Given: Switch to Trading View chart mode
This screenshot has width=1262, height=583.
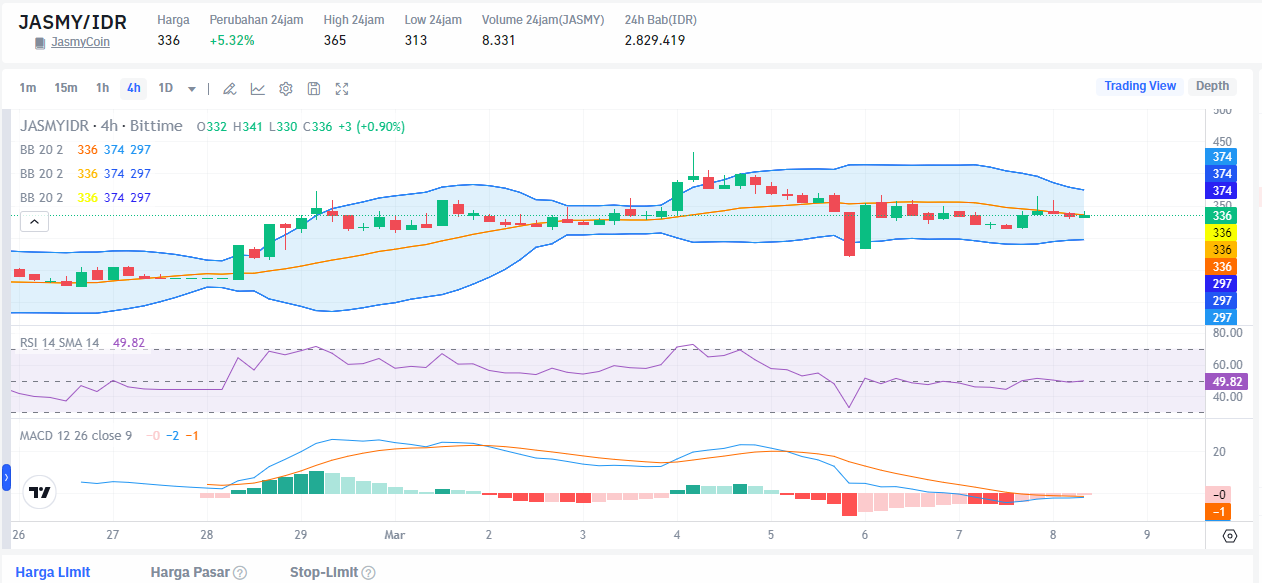Looking at the screenshot, I should click(1140, 86).
